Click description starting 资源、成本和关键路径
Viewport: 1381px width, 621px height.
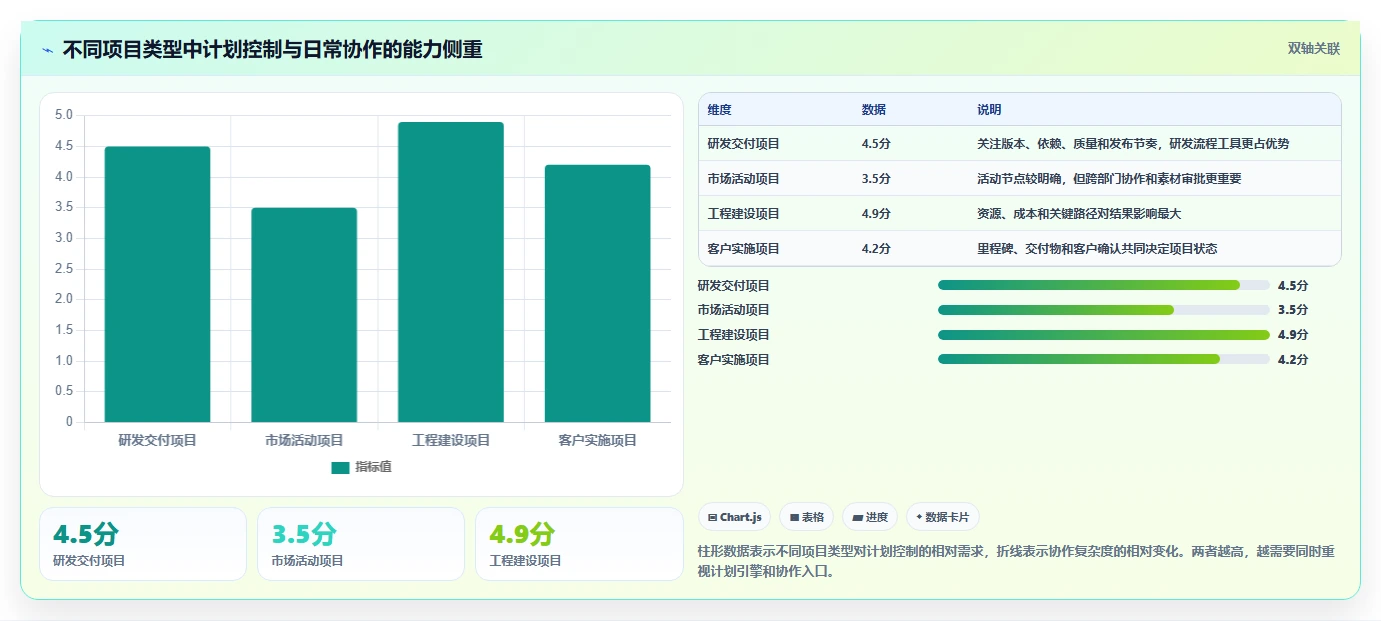pyautogui.click(x=1080, y=214)
